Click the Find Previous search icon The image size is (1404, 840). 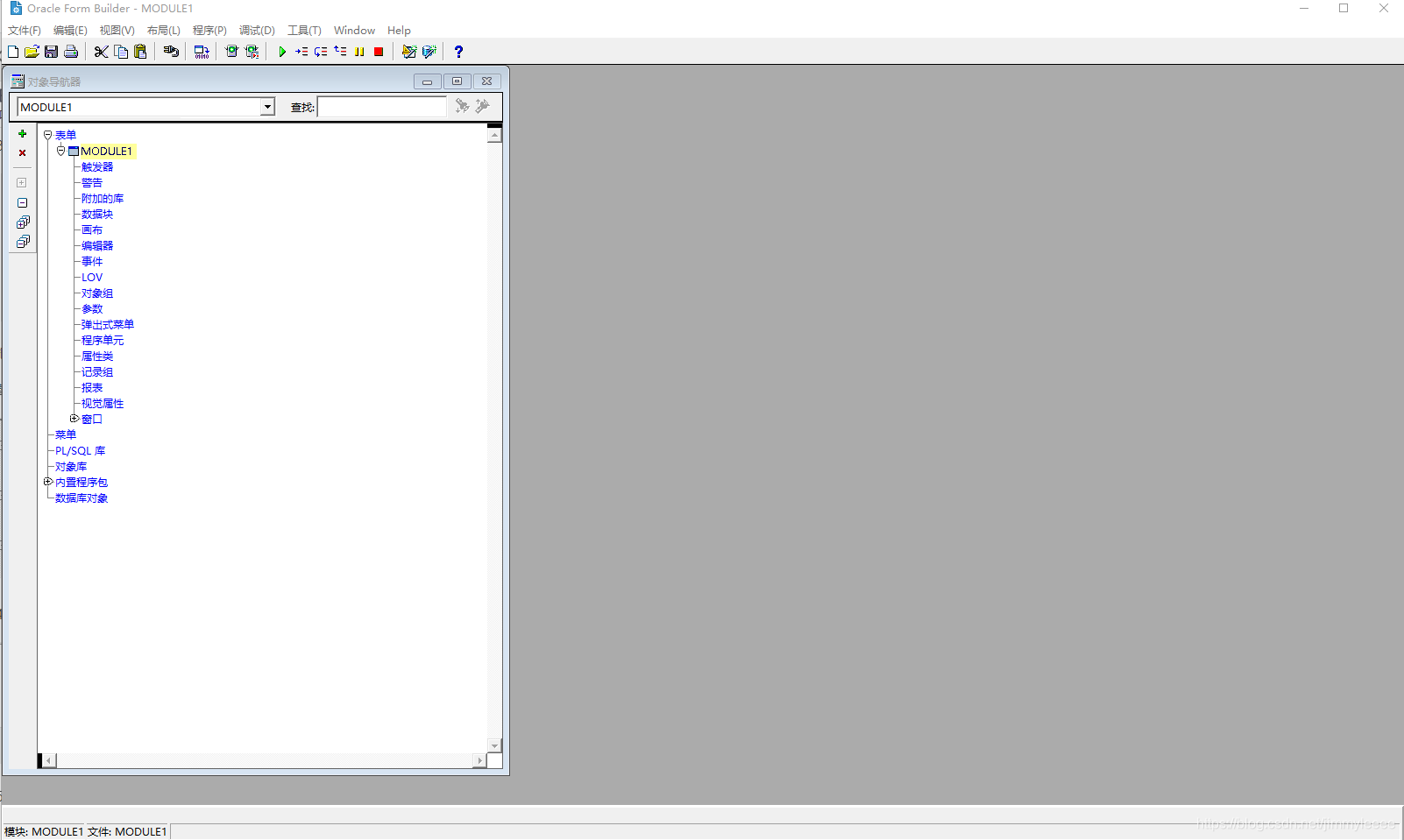coord(482,106)
